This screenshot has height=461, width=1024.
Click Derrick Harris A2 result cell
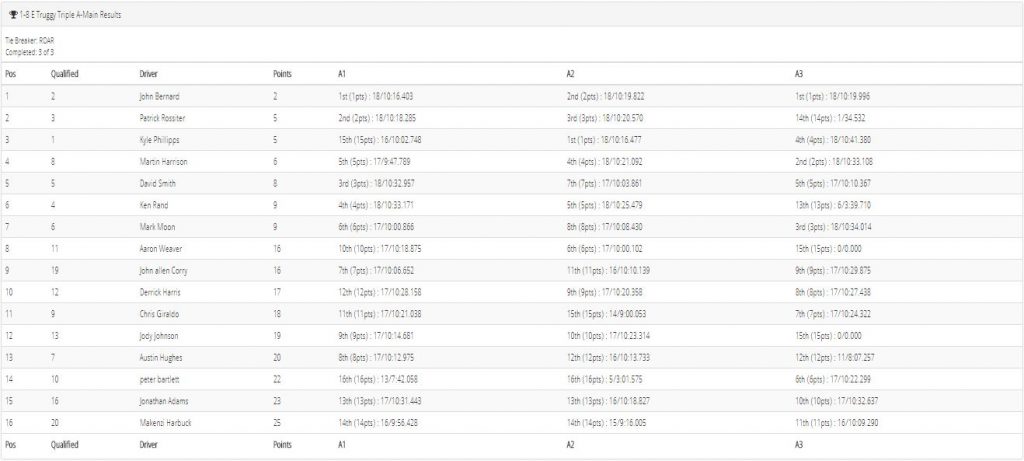604,292
